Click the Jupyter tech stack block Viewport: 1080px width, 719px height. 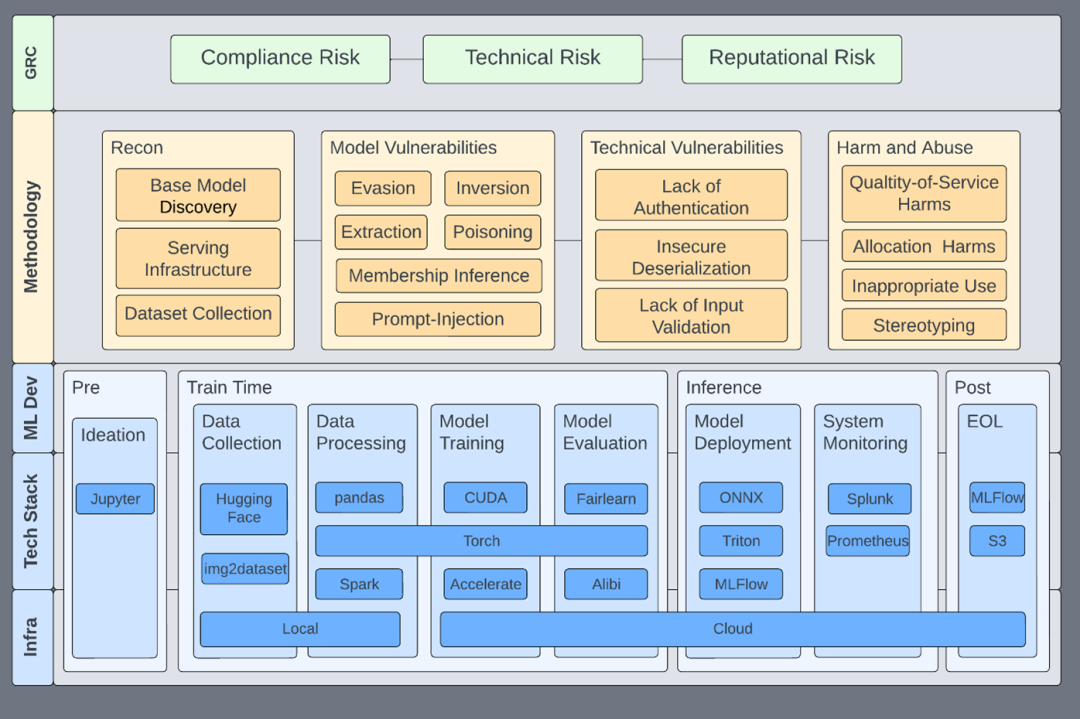coord(115,499)
